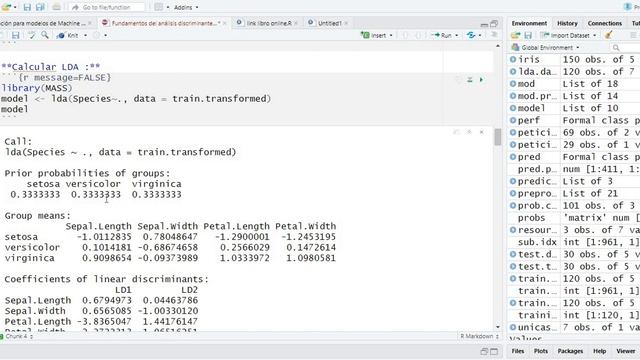The image size is (640, 360).
Task: Expand the perf object in Environment
Action: (x=513, y=120)
